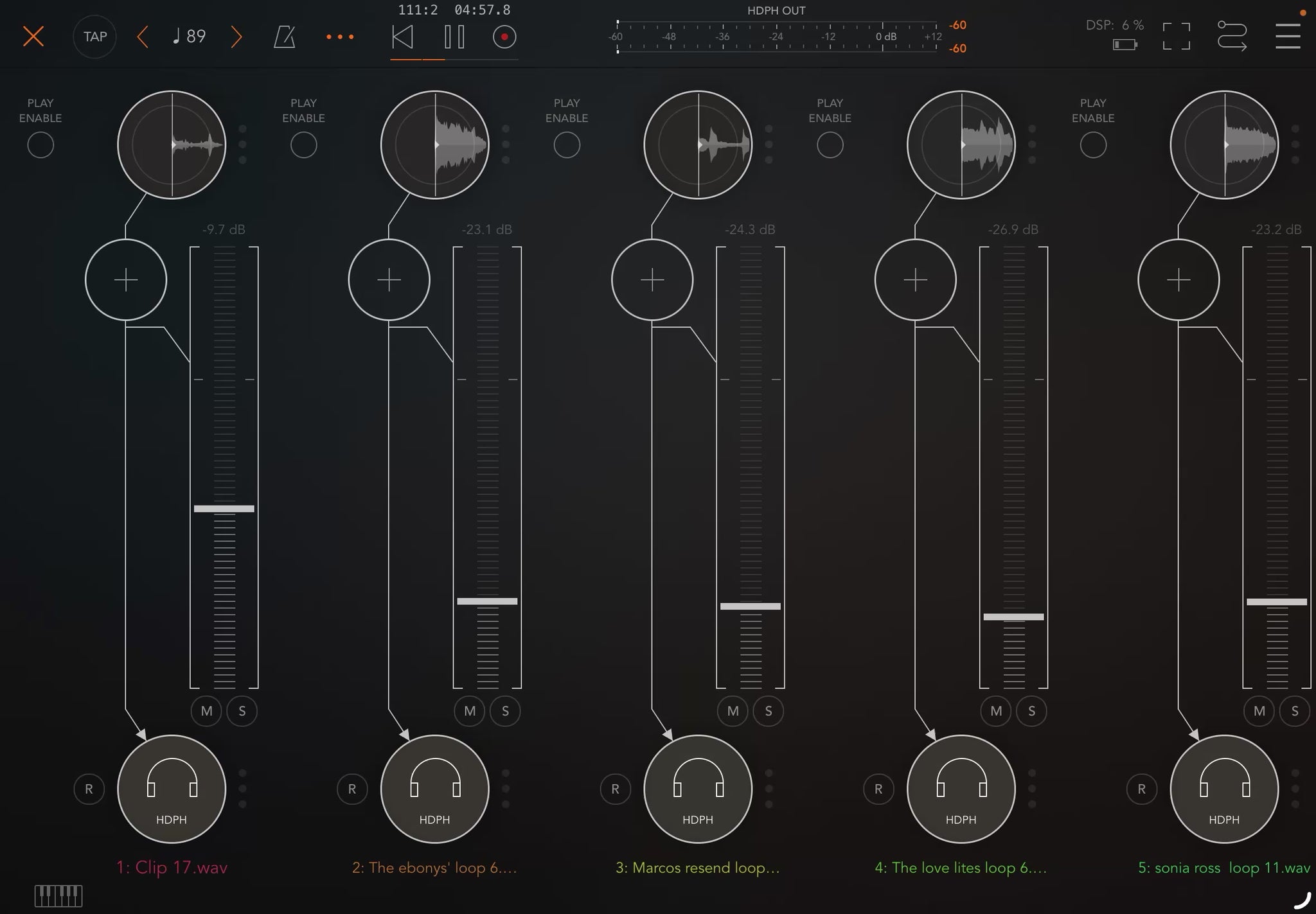Screen dimensions: 1316x914
Task: Tap the TAP tempo button
Action: coord(95,37)
